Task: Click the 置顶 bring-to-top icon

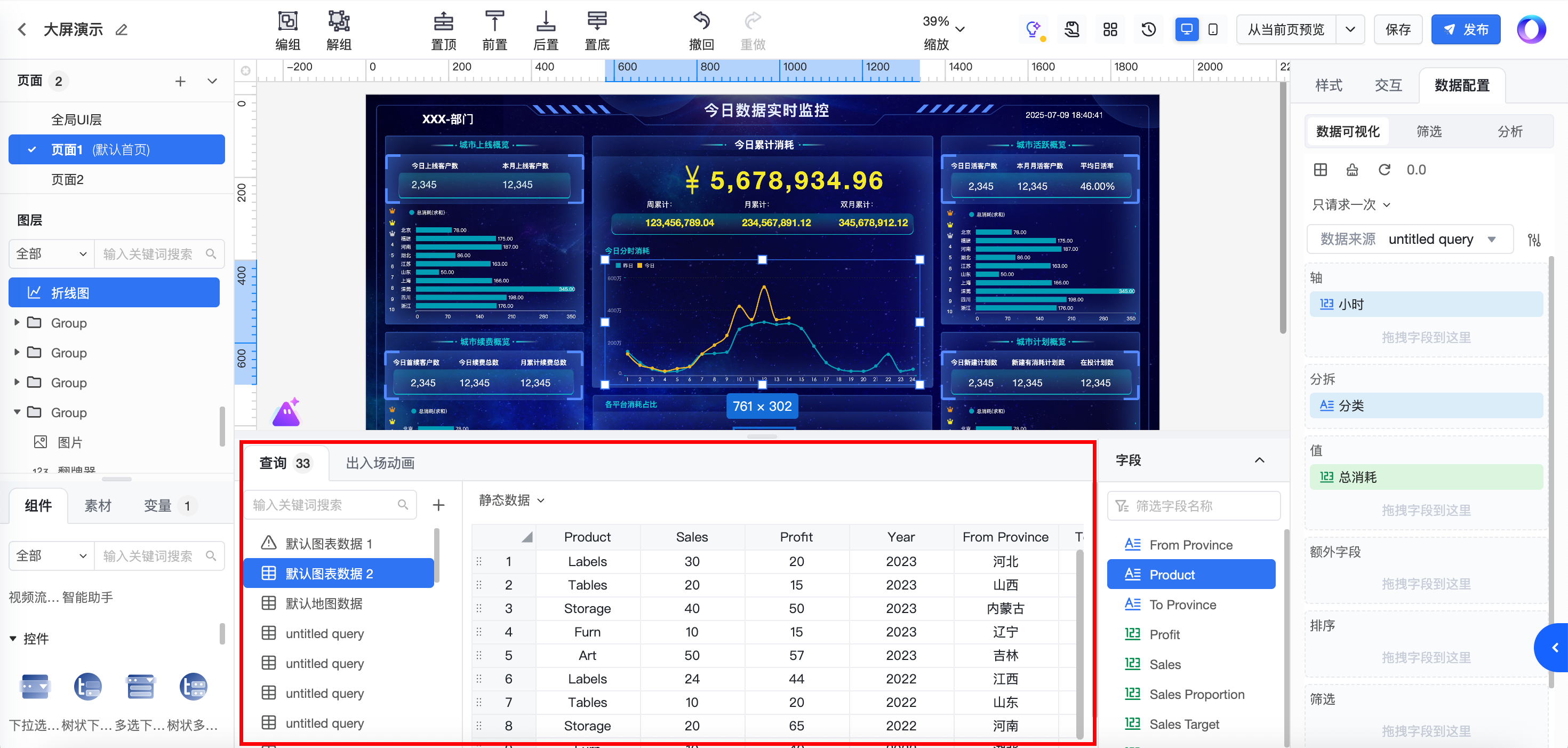Action: tap(443, 21)
